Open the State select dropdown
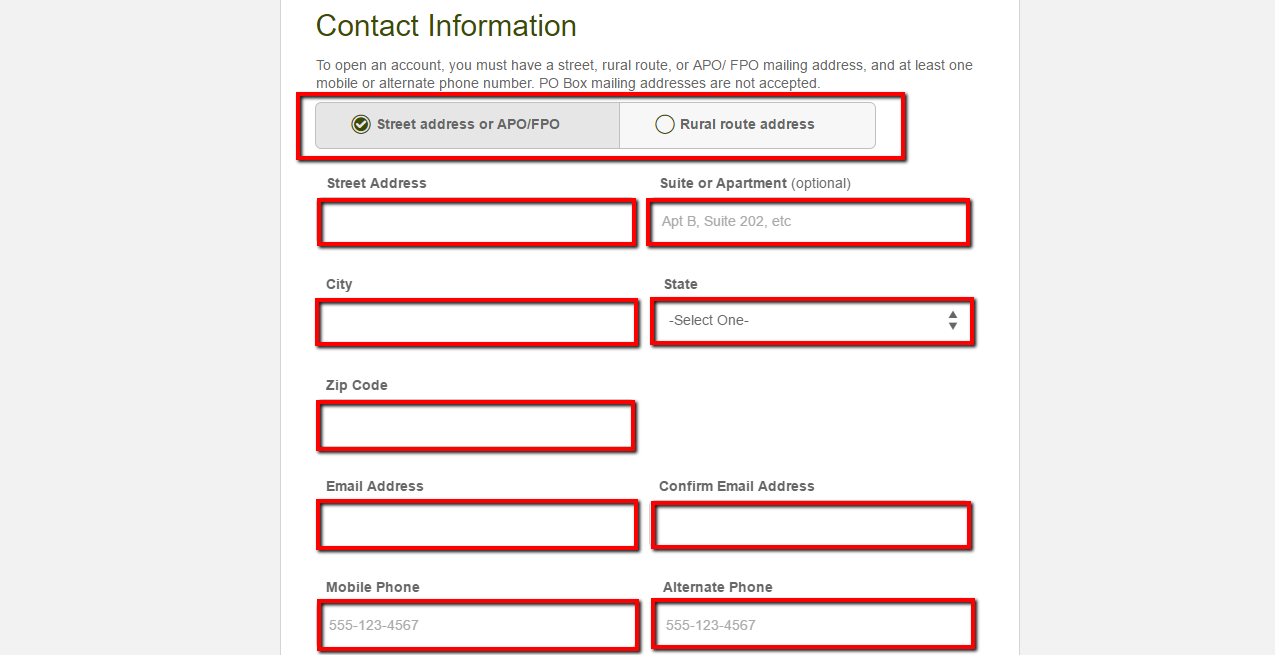This screenshot has width=1275, height=655. (811, 321)
